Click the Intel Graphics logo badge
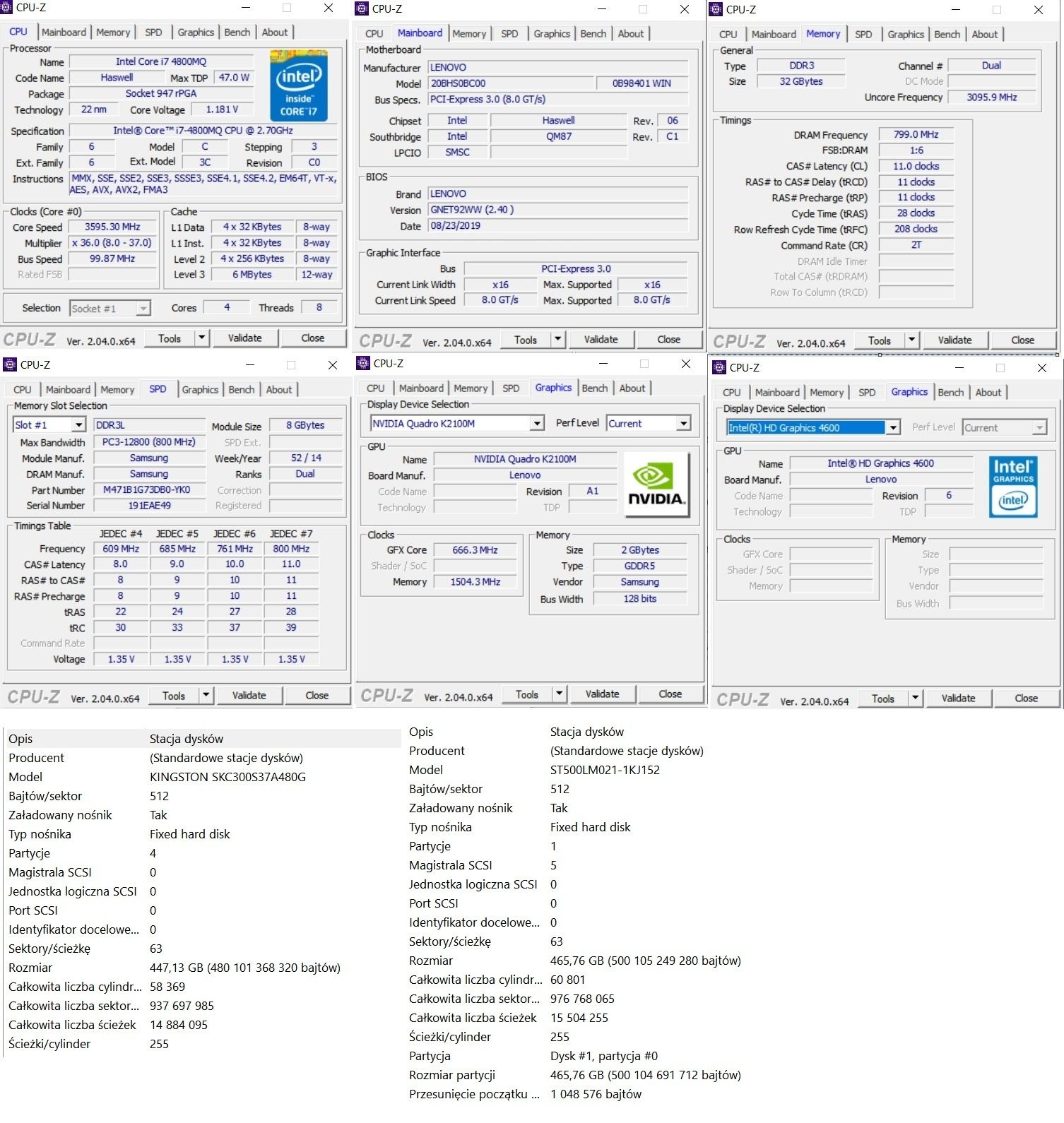Screen dimensions: 1064x1123 [x=1013, y=487]
